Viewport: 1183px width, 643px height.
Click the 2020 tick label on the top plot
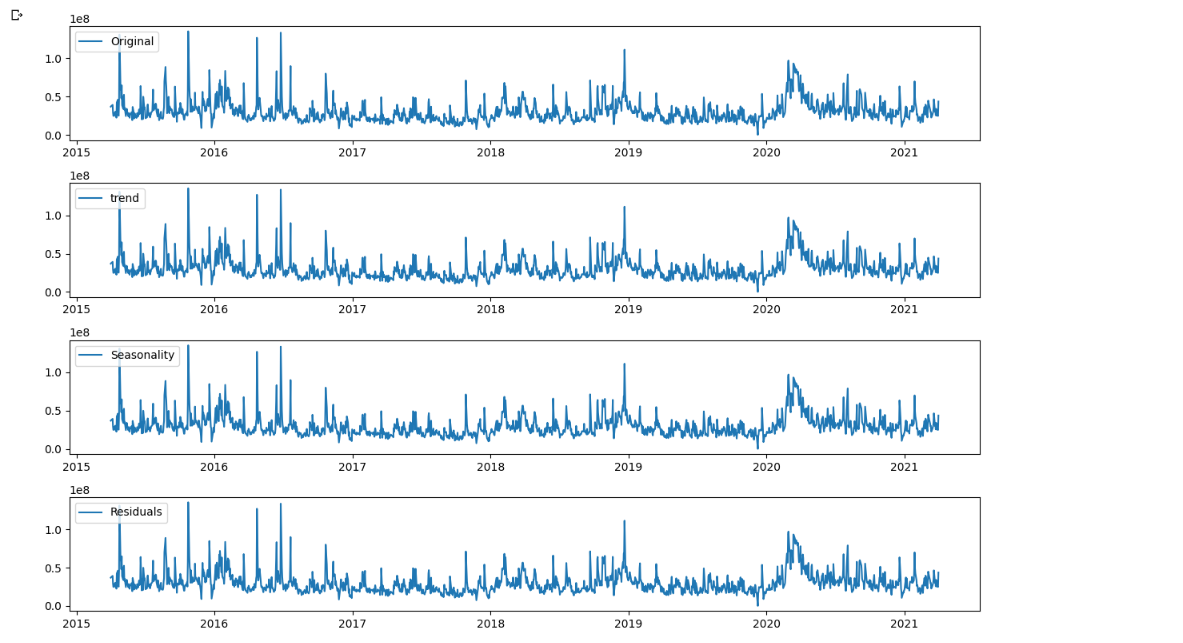(x=767, y=152)
